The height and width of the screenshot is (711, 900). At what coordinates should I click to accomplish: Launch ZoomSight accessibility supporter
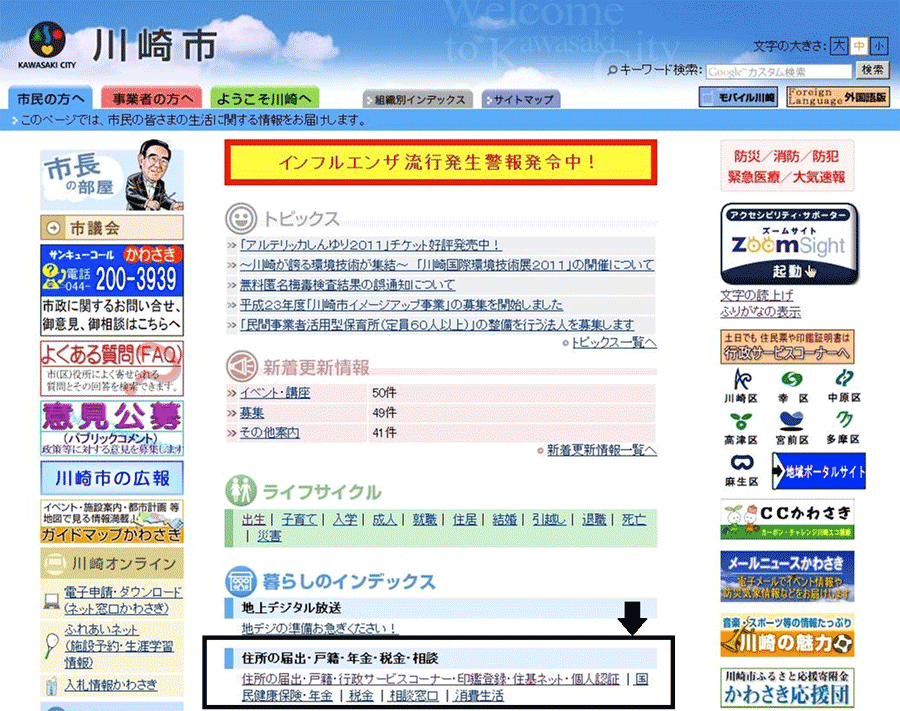click(x=789, y=243)
